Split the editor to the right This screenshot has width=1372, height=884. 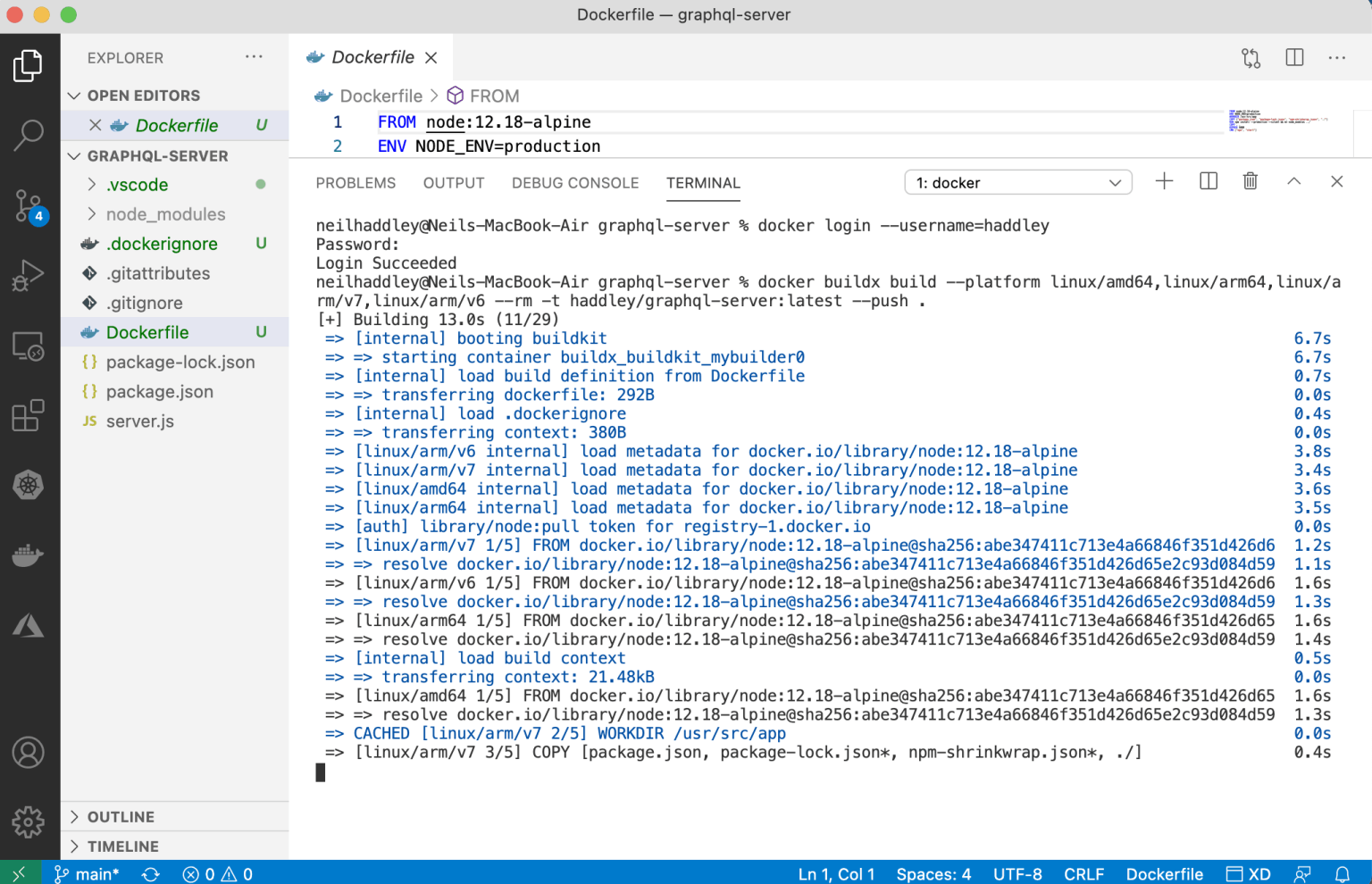(1294, 57)
